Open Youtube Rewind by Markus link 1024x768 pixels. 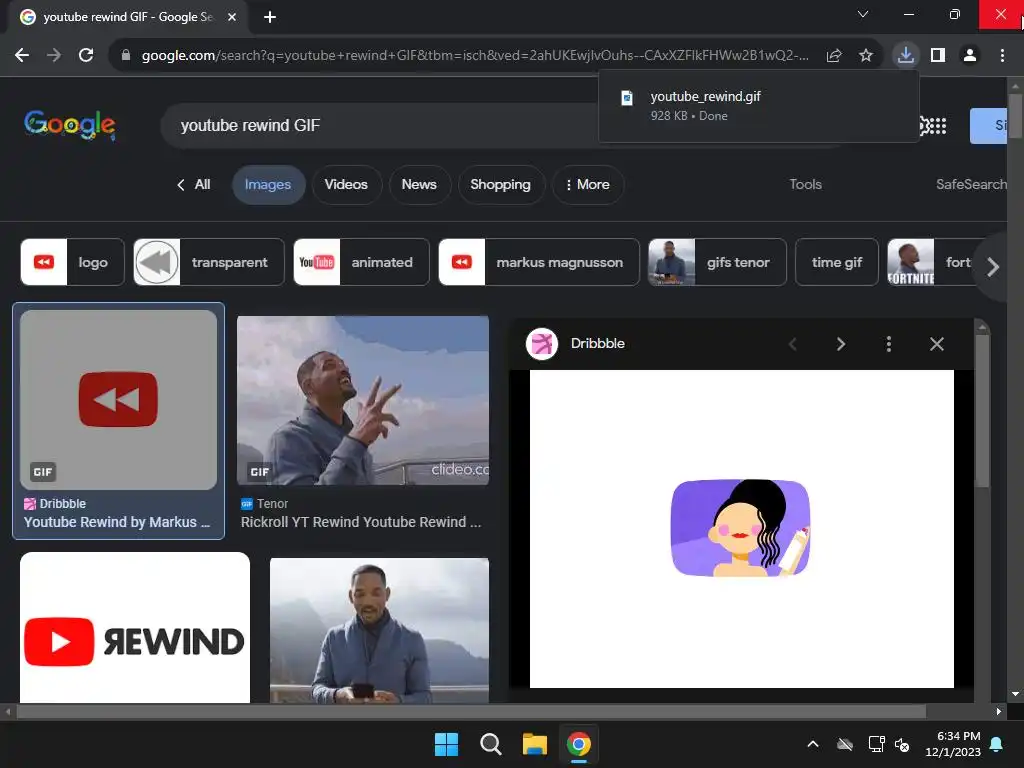(117, 522)
